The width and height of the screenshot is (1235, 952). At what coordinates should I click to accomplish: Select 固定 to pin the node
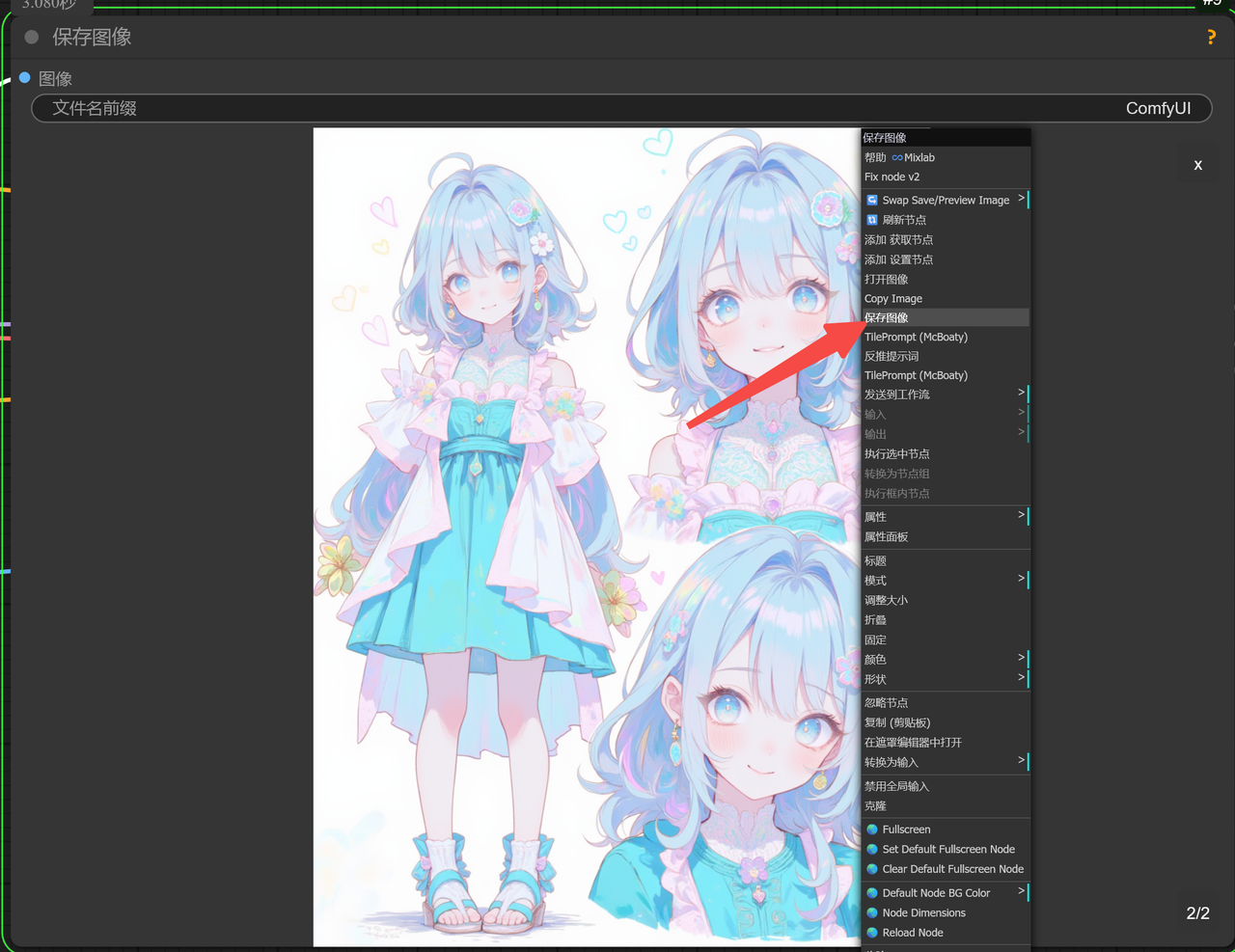946,639
